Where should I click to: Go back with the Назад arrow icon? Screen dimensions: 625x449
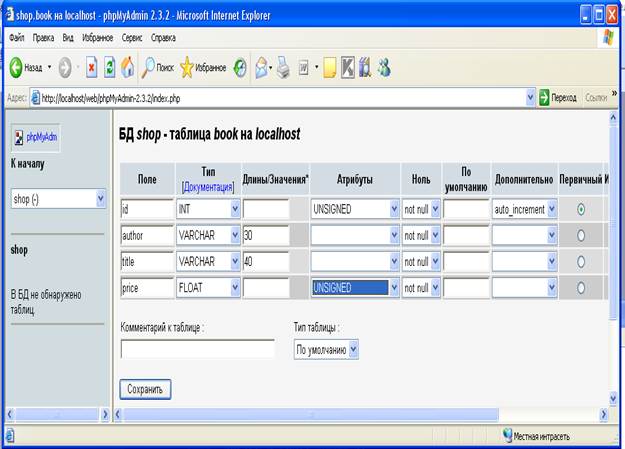coord(16,67)
